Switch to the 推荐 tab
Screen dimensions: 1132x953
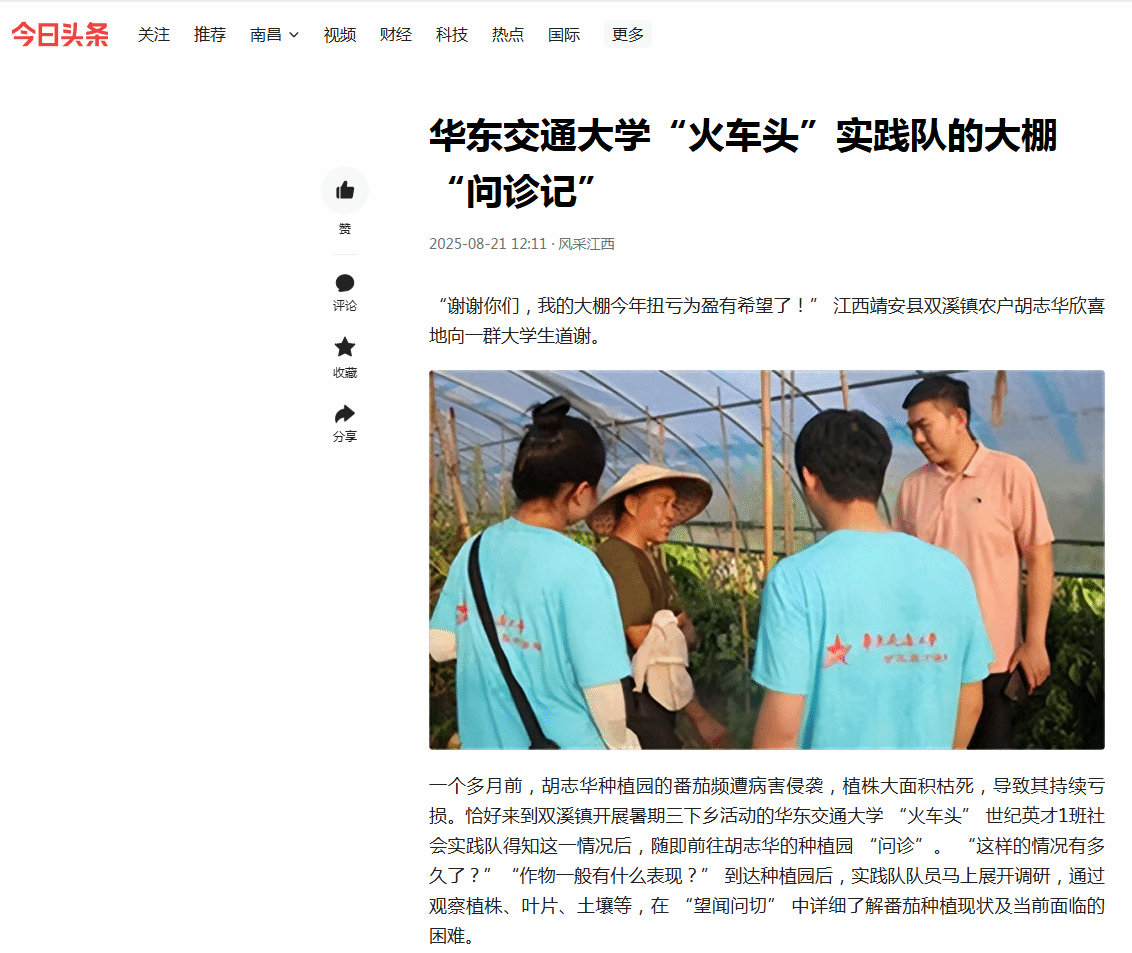coord(210,35)
